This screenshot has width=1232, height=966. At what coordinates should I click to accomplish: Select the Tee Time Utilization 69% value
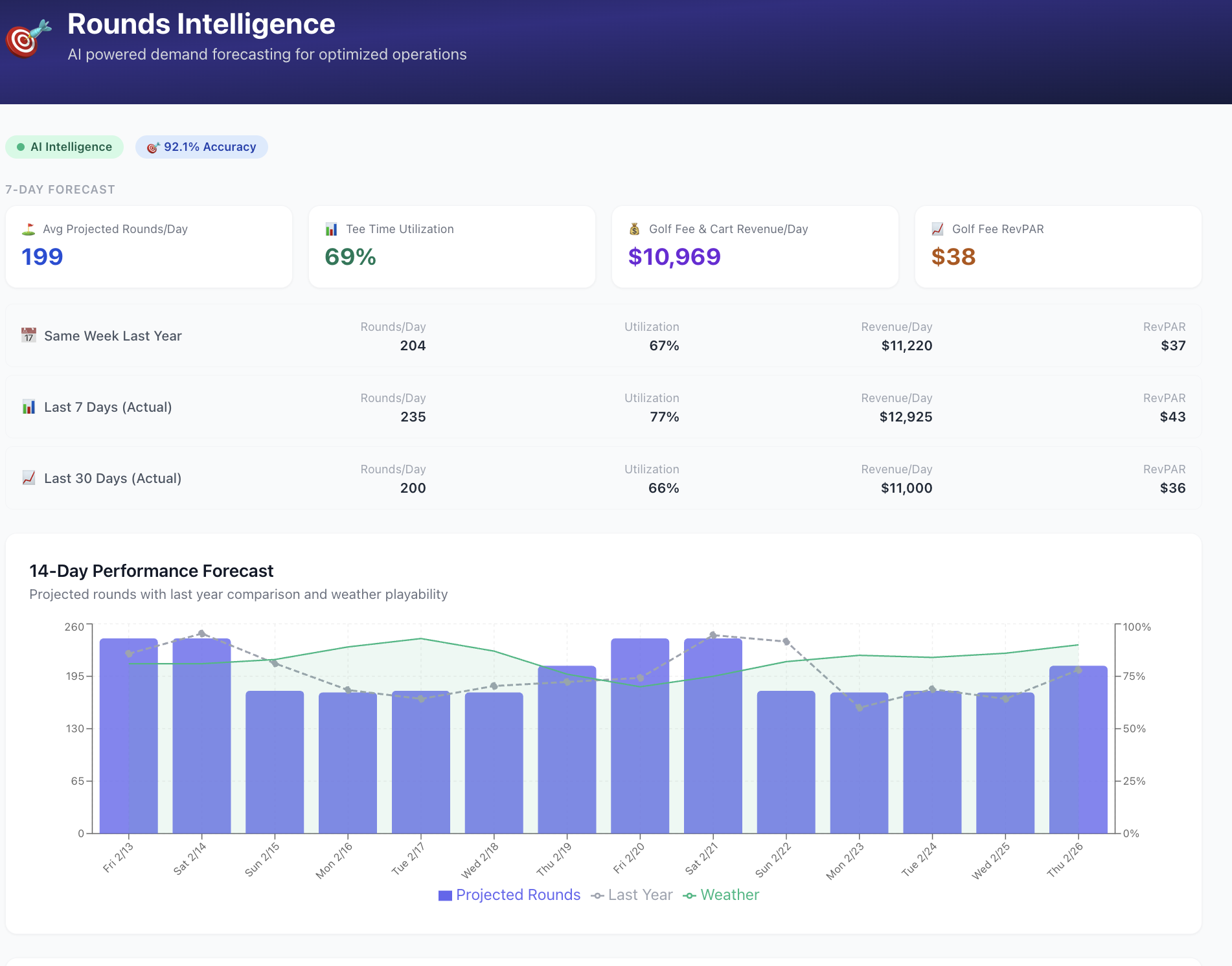pos(349,256)
